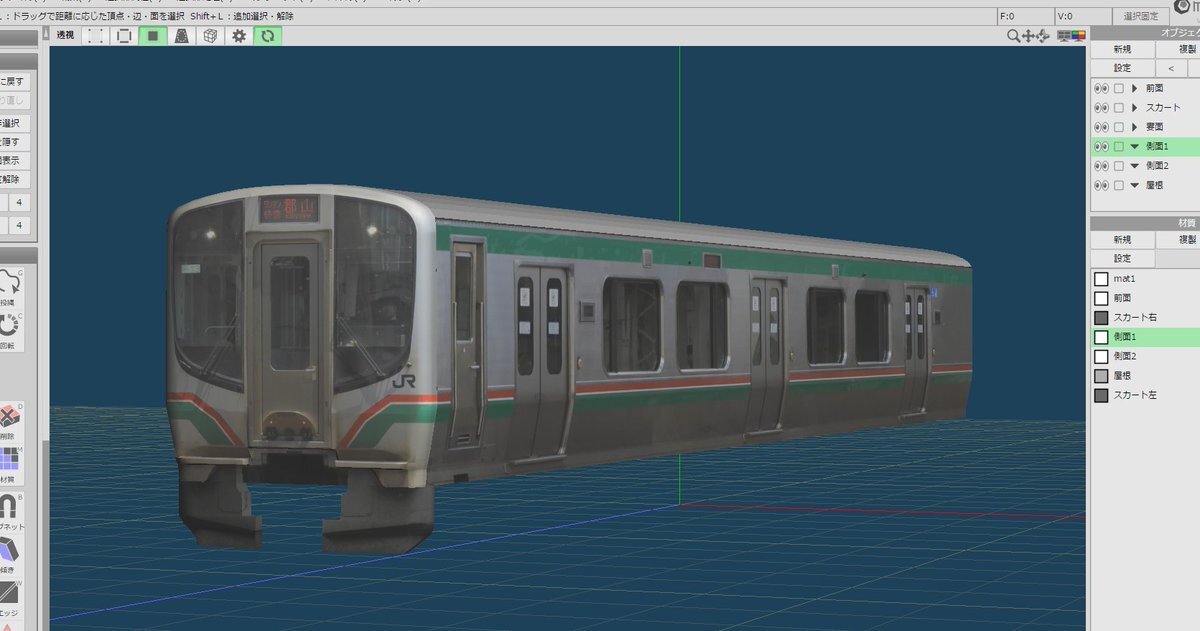Click the 側面2 material color swatch
Viewport: 1200px width, 631px height.
tap(1101, 356)
